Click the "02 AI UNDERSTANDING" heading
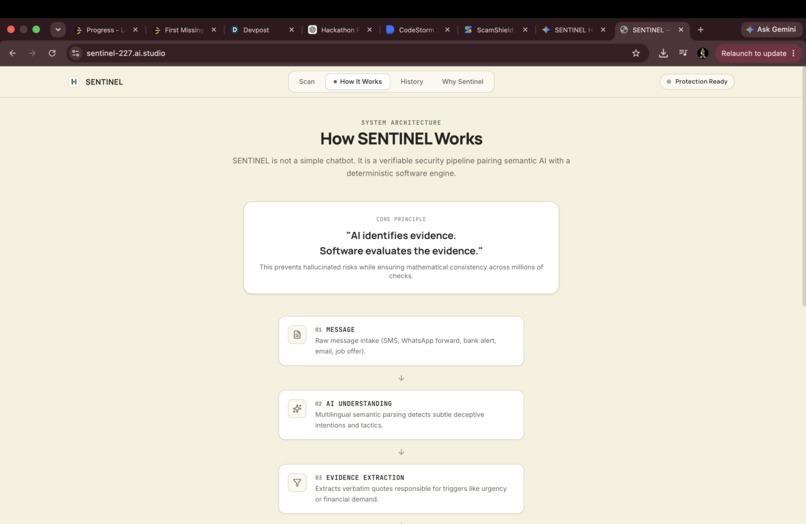Viewport: 806px width, 524px height. pos(354,404)
